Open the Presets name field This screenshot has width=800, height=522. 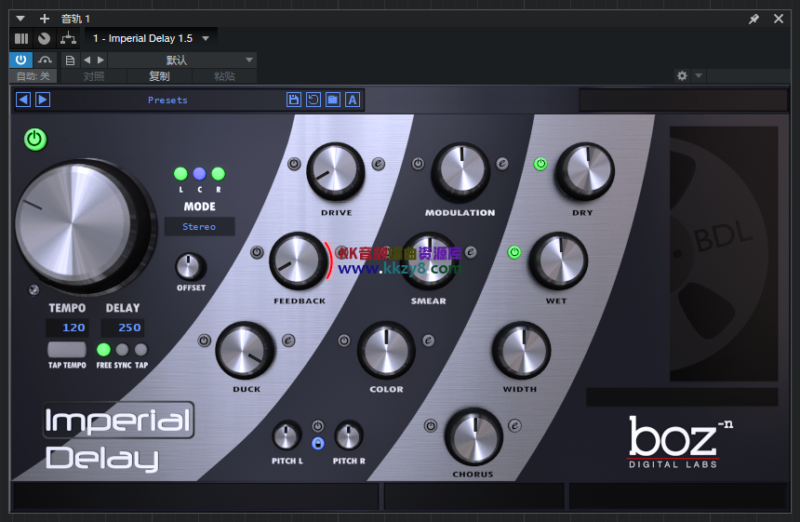point(168,100)
